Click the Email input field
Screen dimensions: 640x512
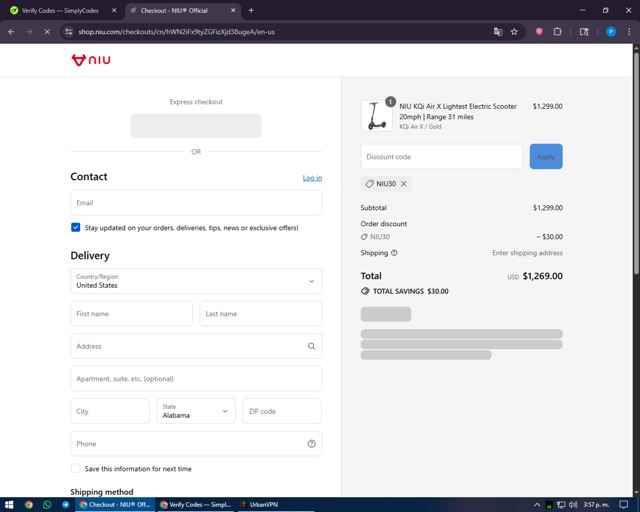[196, 203]
